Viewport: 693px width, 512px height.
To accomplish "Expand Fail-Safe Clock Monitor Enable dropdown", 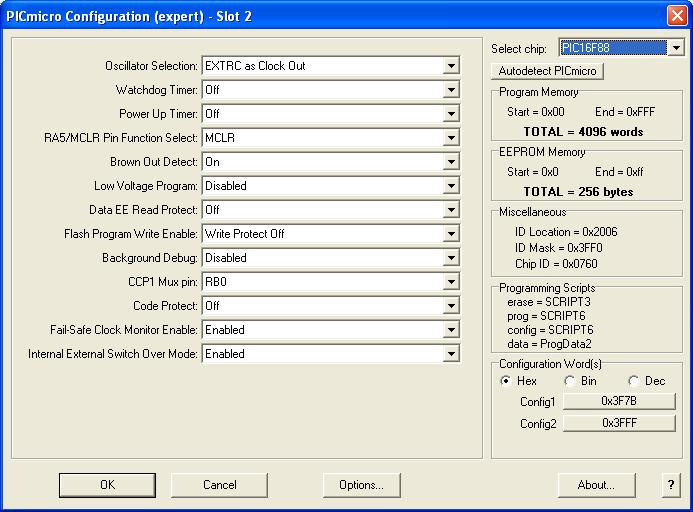I will (x=451, y=330).
